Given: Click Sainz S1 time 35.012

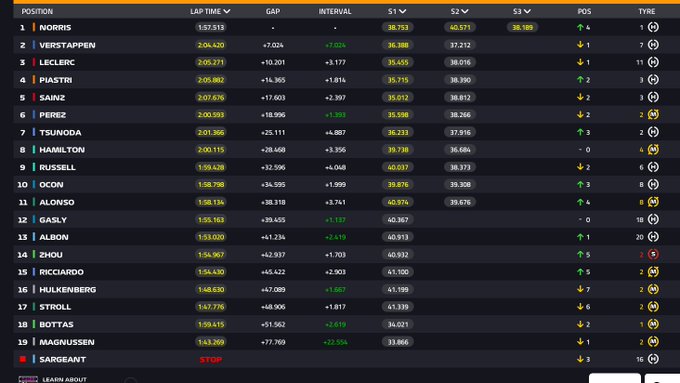Looking at the screenshot, I should click(398, 98).
